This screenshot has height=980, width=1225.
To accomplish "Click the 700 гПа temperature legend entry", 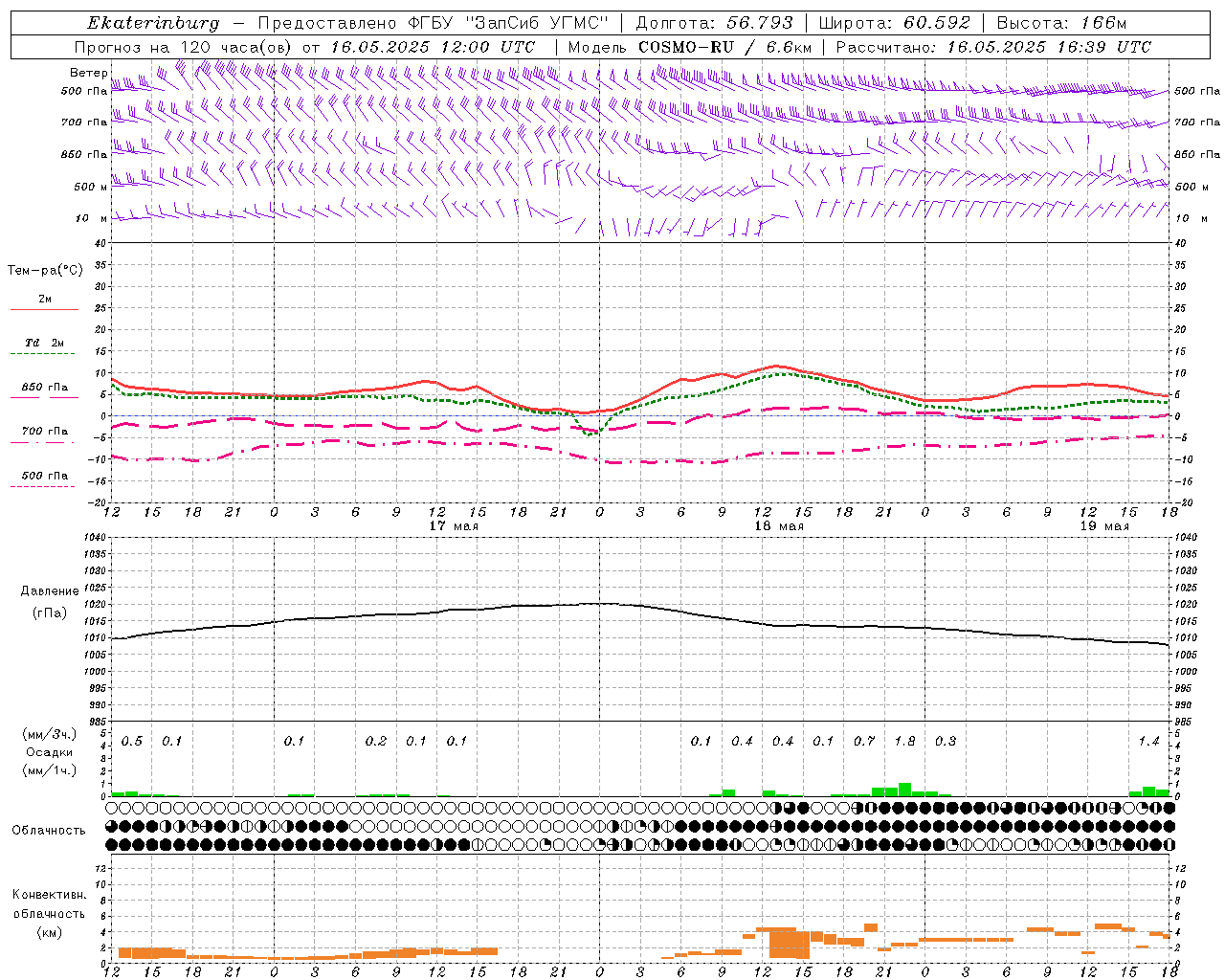I will click(44, 432).
